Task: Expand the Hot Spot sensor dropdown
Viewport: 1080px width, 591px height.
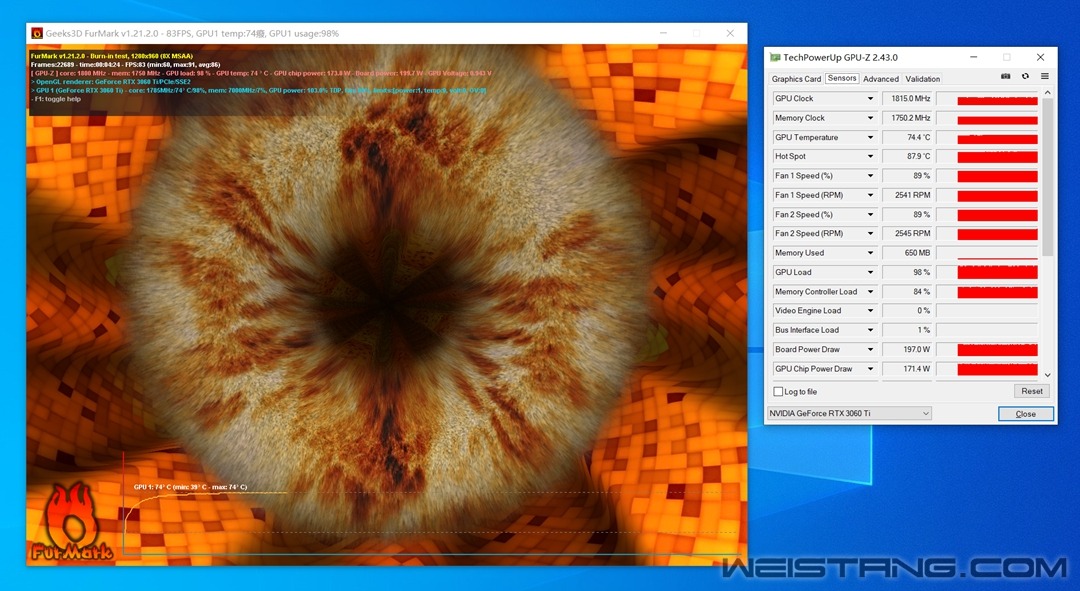Action: (x=870, y=156)
